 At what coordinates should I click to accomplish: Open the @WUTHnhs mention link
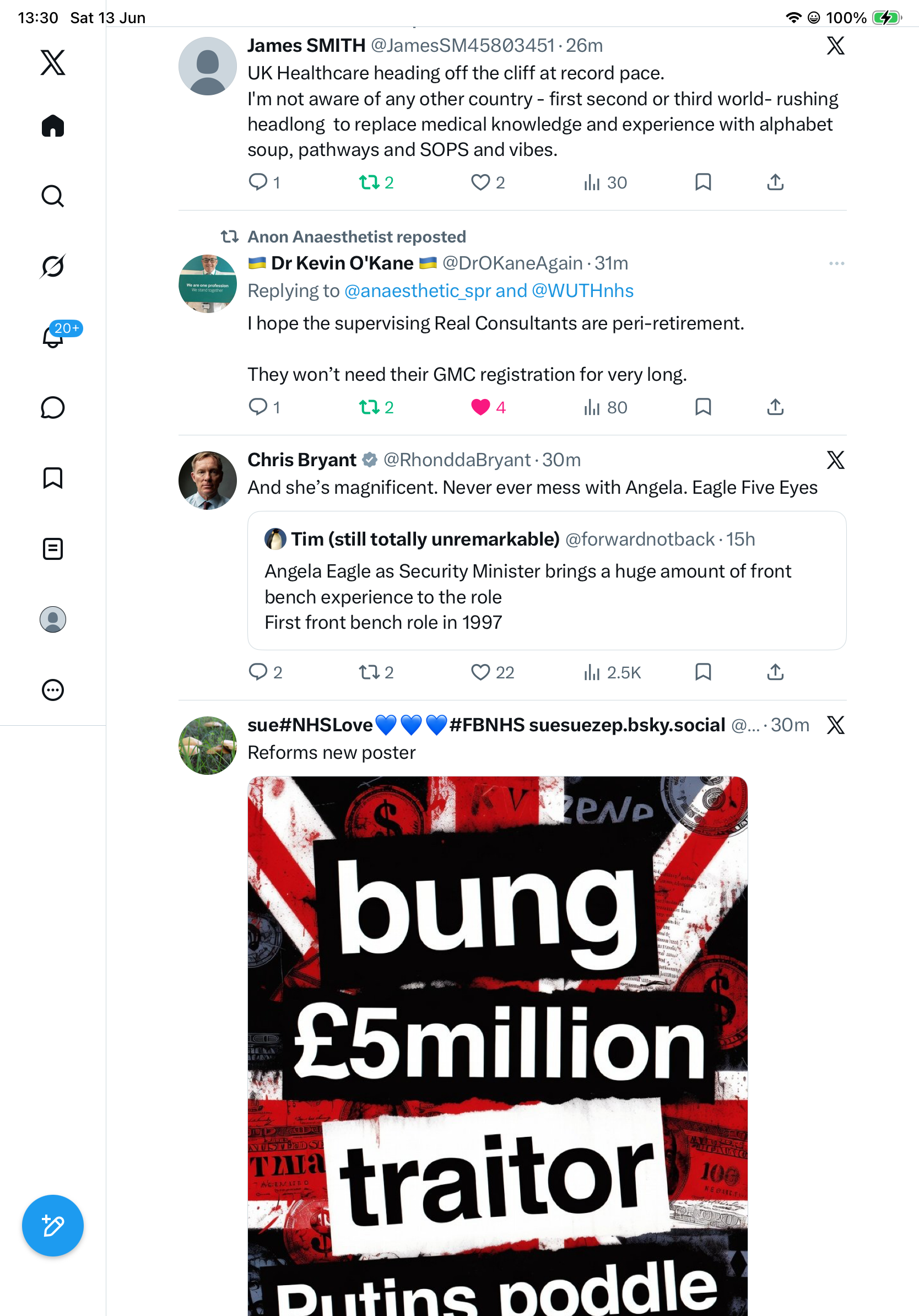(x=583, y=290)
